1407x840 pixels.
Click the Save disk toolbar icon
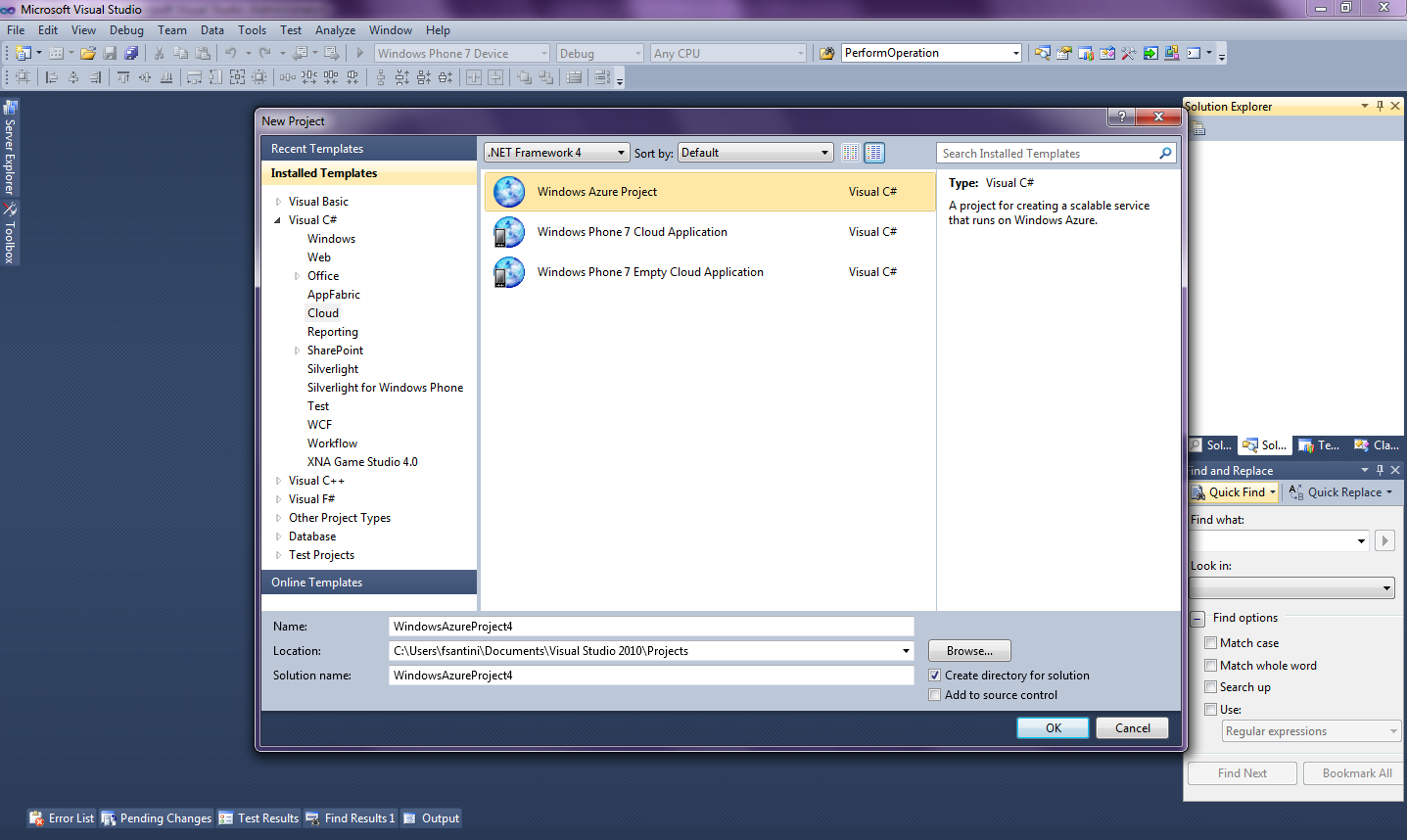tap(110, 53)
